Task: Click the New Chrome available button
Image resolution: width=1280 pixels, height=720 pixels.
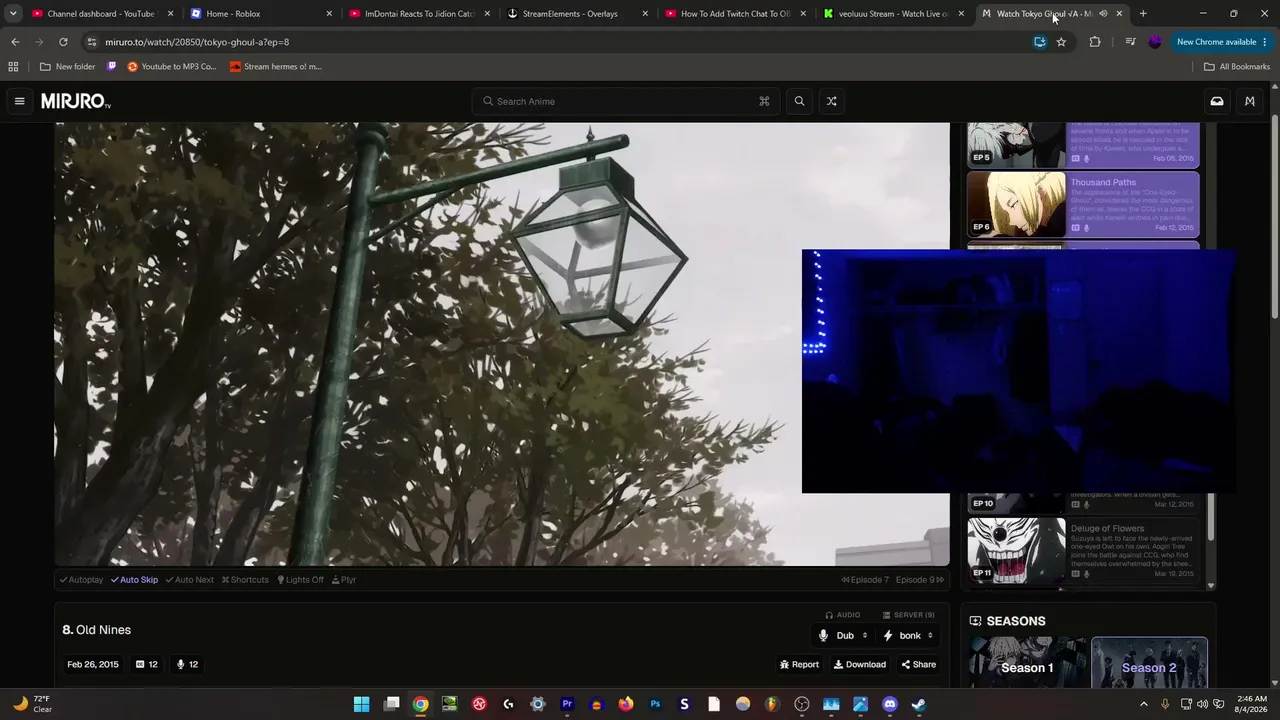Action: 1221,42
